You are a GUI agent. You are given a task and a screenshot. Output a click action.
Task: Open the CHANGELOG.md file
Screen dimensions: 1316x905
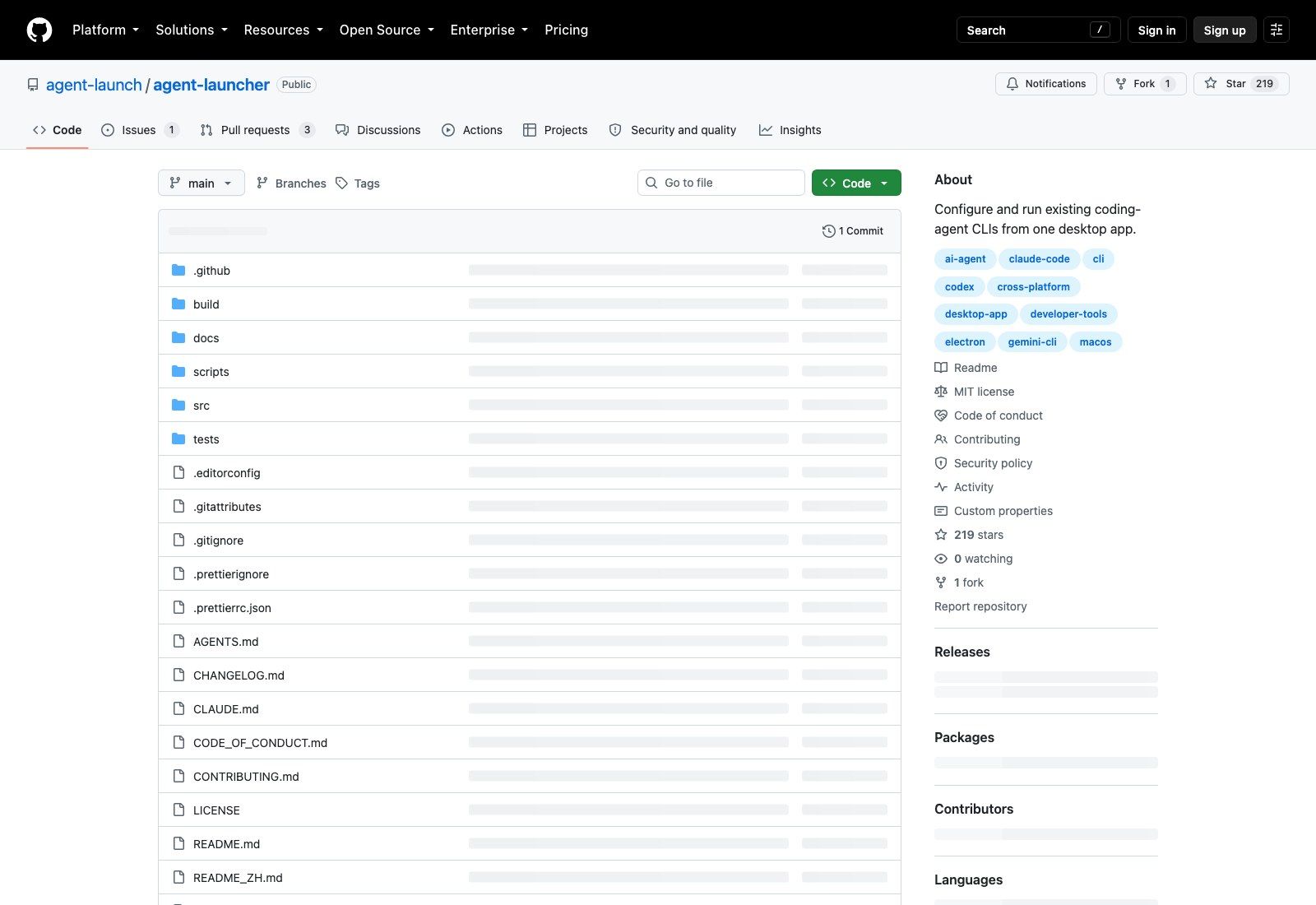click(239, 675)
